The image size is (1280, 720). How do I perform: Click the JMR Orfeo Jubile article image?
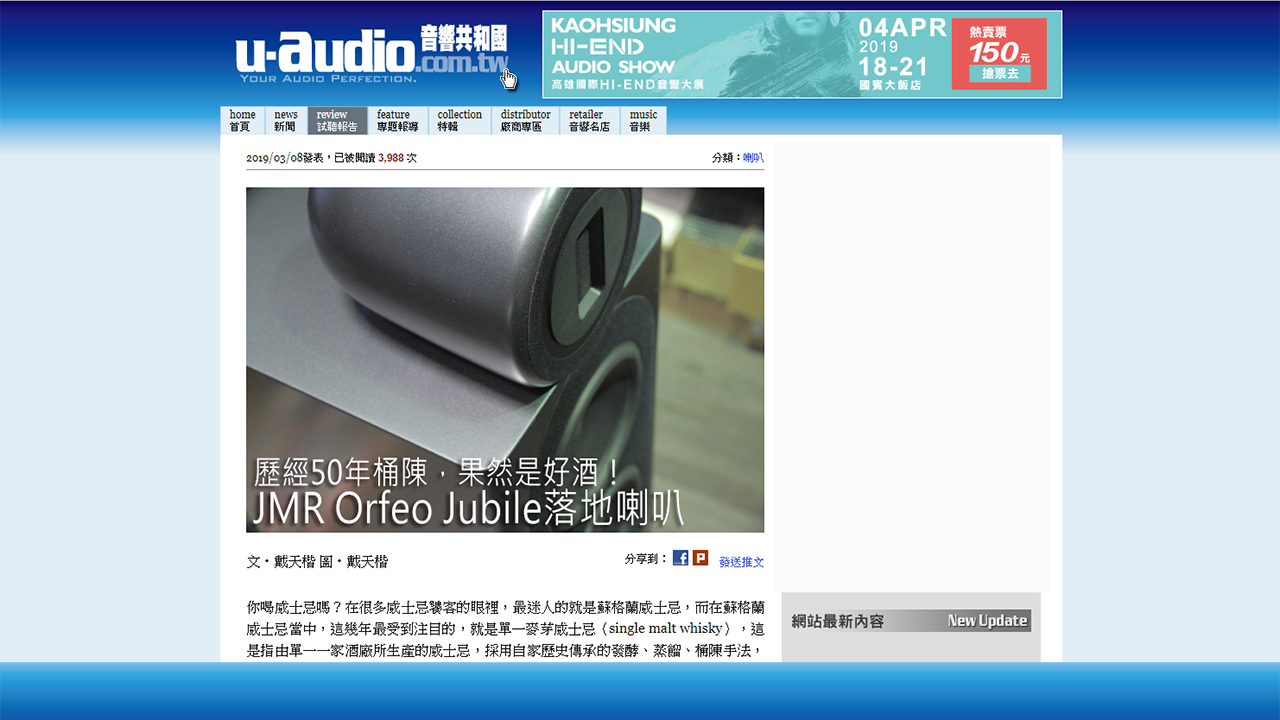coord(505,360)
